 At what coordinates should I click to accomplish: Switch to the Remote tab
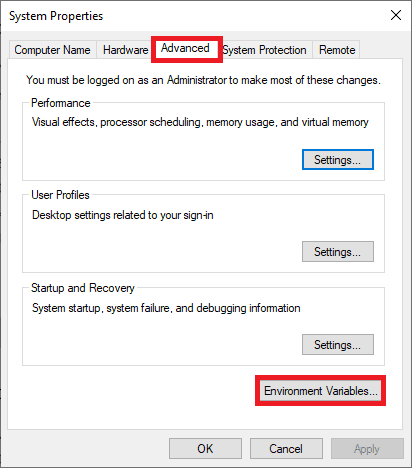[x=337, y=50]
